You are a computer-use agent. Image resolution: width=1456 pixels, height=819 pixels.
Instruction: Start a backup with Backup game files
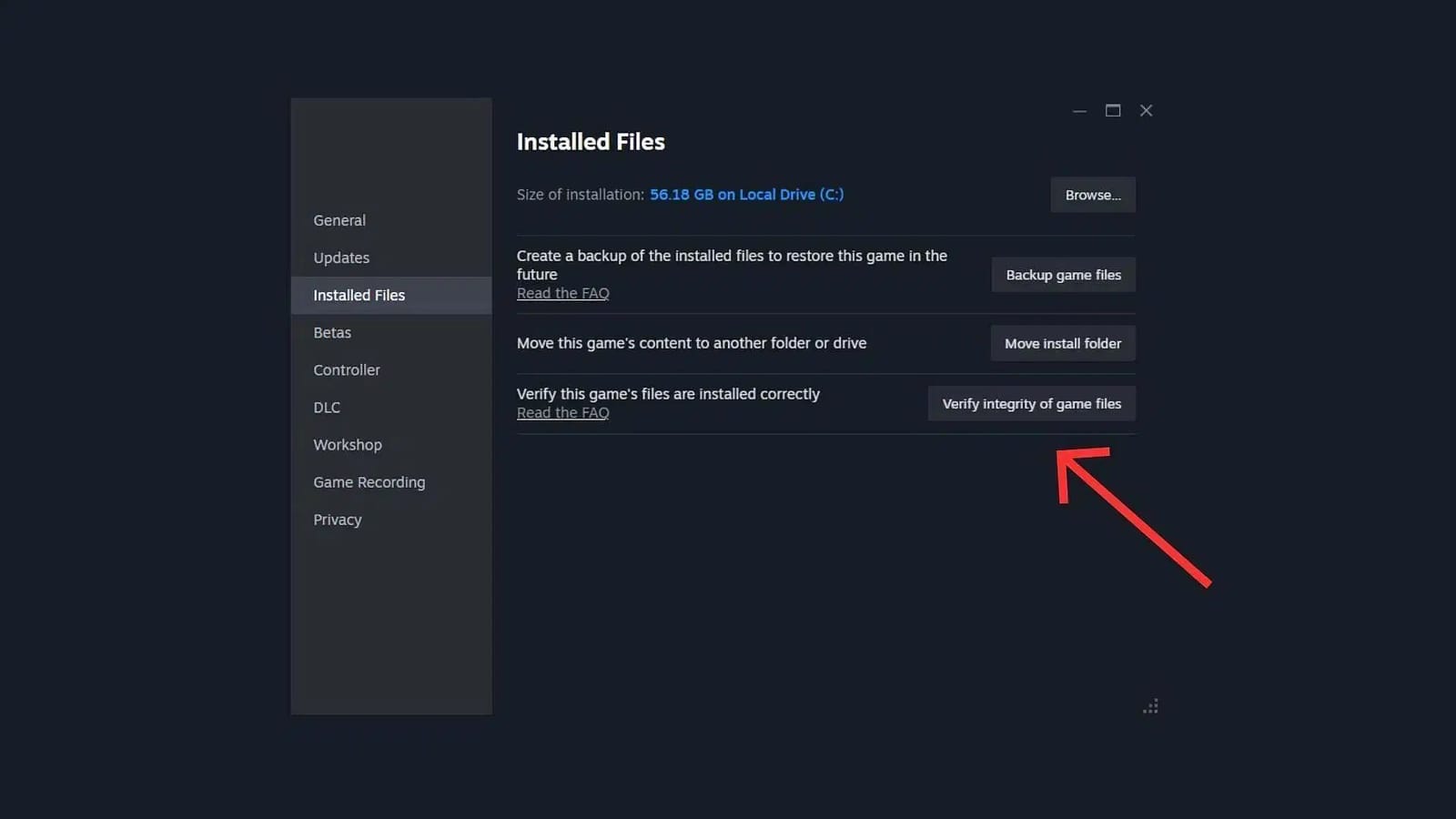pyautogui.click(x=1063, y=274)
